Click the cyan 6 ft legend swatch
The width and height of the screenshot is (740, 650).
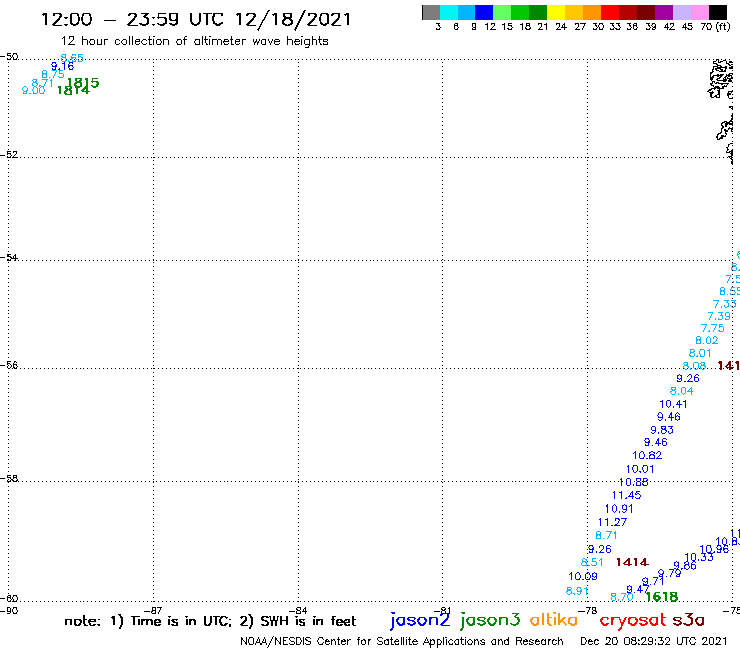pos(449,12)
